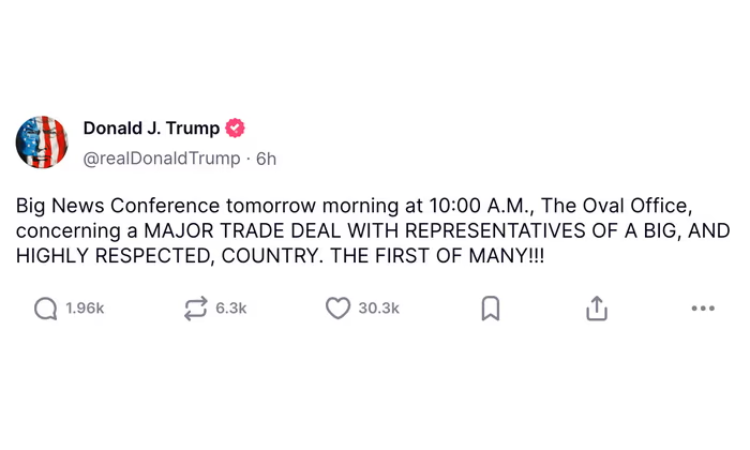Click the repost arrows icon
The image size is (750, 450).
coord(196,309)
